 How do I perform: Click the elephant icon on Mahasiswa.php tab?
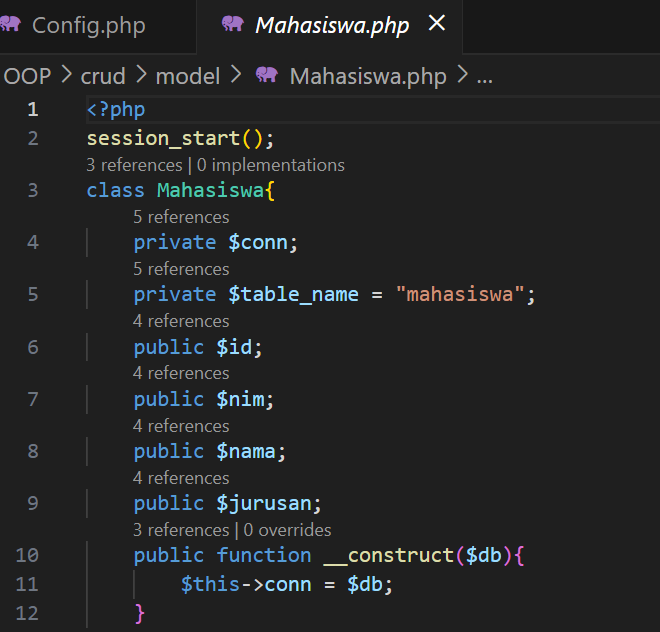(232, 25)
